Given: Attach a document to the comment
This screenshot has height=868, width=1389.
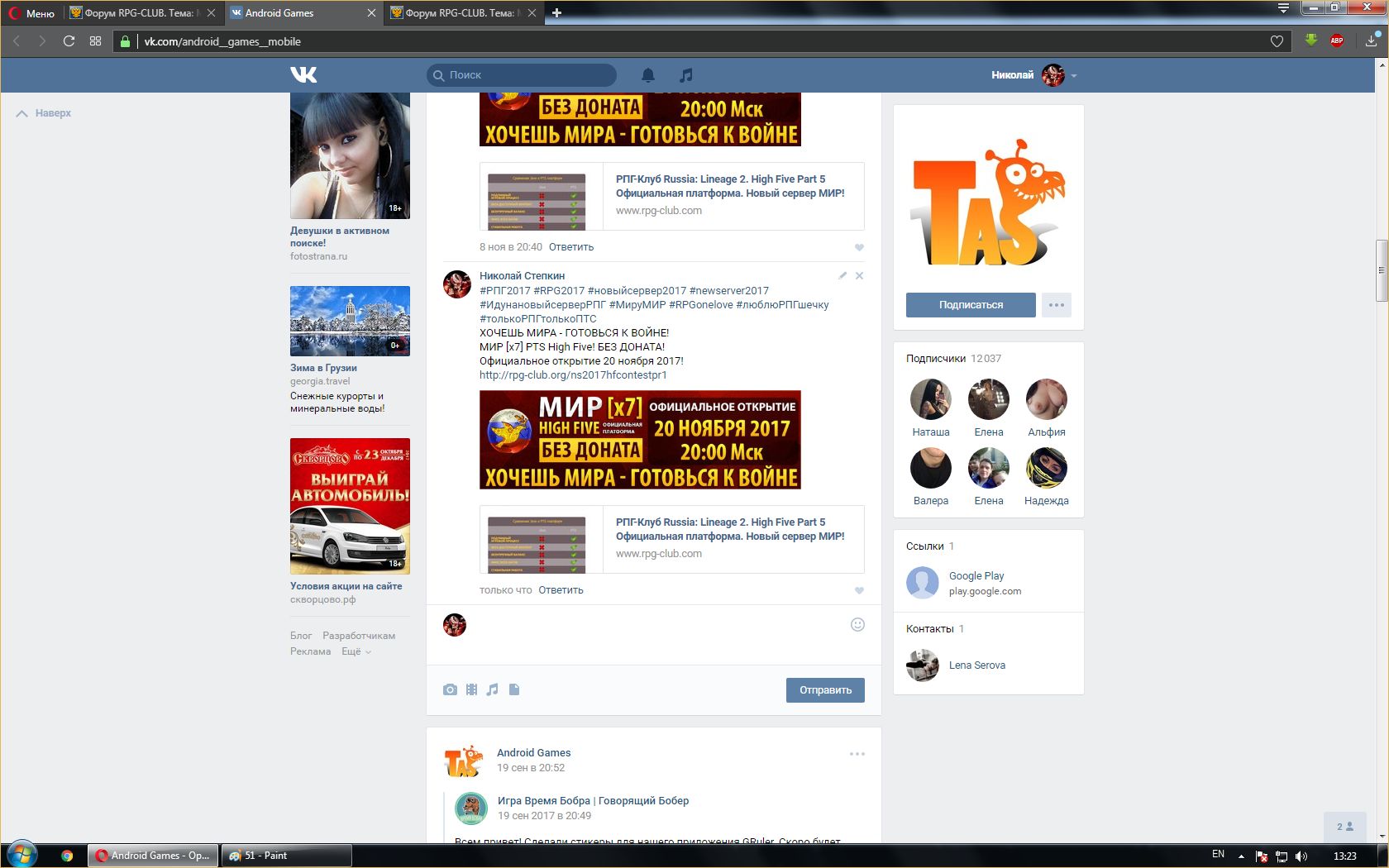Looking at the screenshot, I should click(x=514, y=689).
